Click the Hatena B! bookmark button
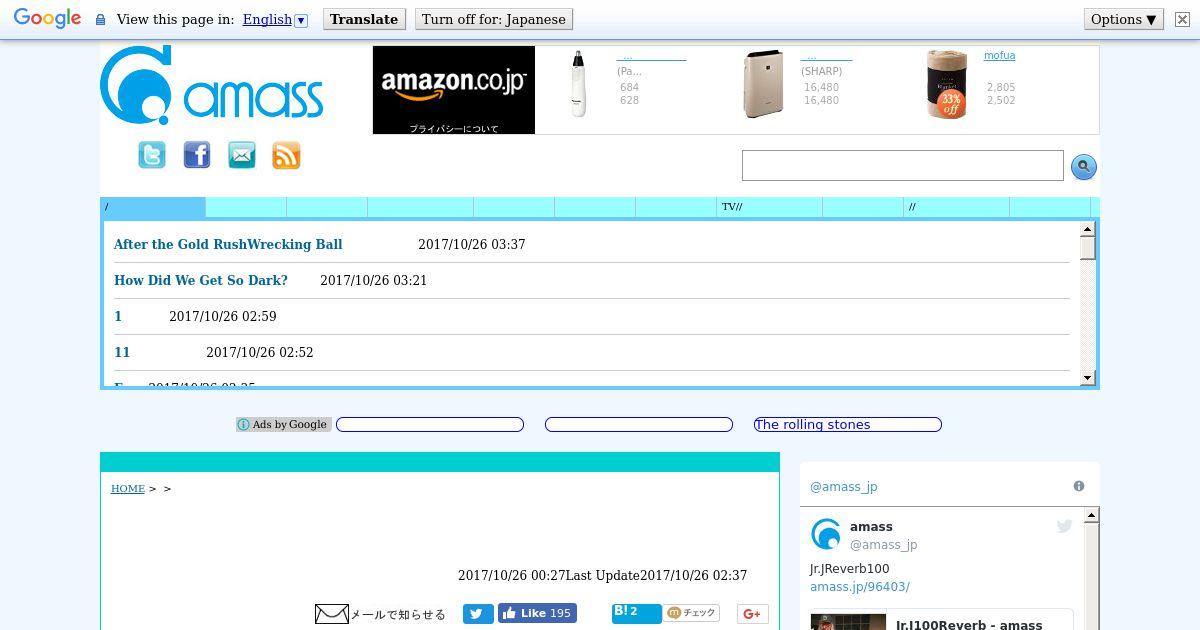Image resolution: width=1200 pixels, height=630 pixels. point(637,613)
